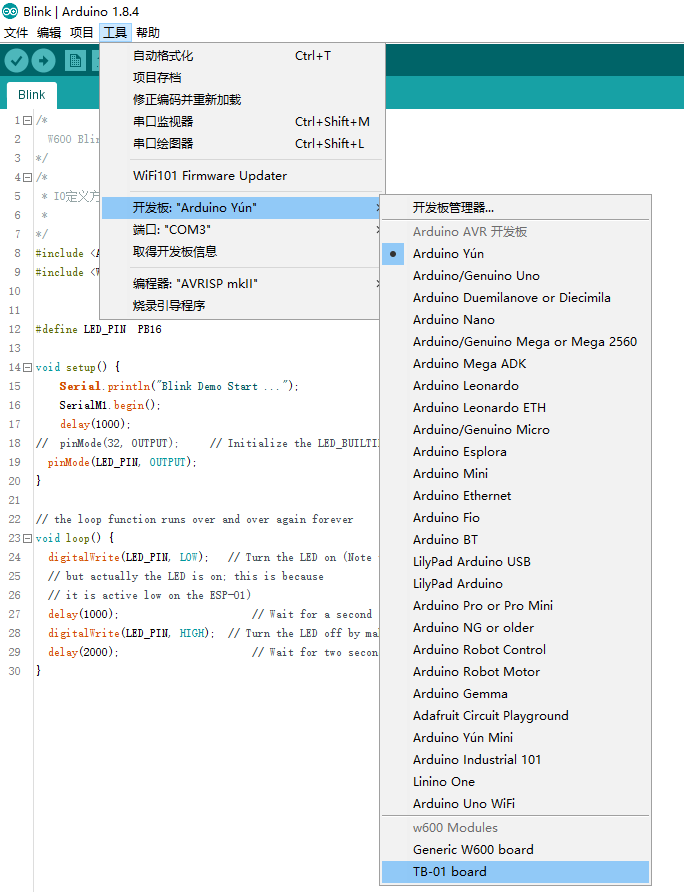Switch to the Blink sketch tab
Viewport: 684px width, 892px height.
pyautogui.click(x=32, y=95)
